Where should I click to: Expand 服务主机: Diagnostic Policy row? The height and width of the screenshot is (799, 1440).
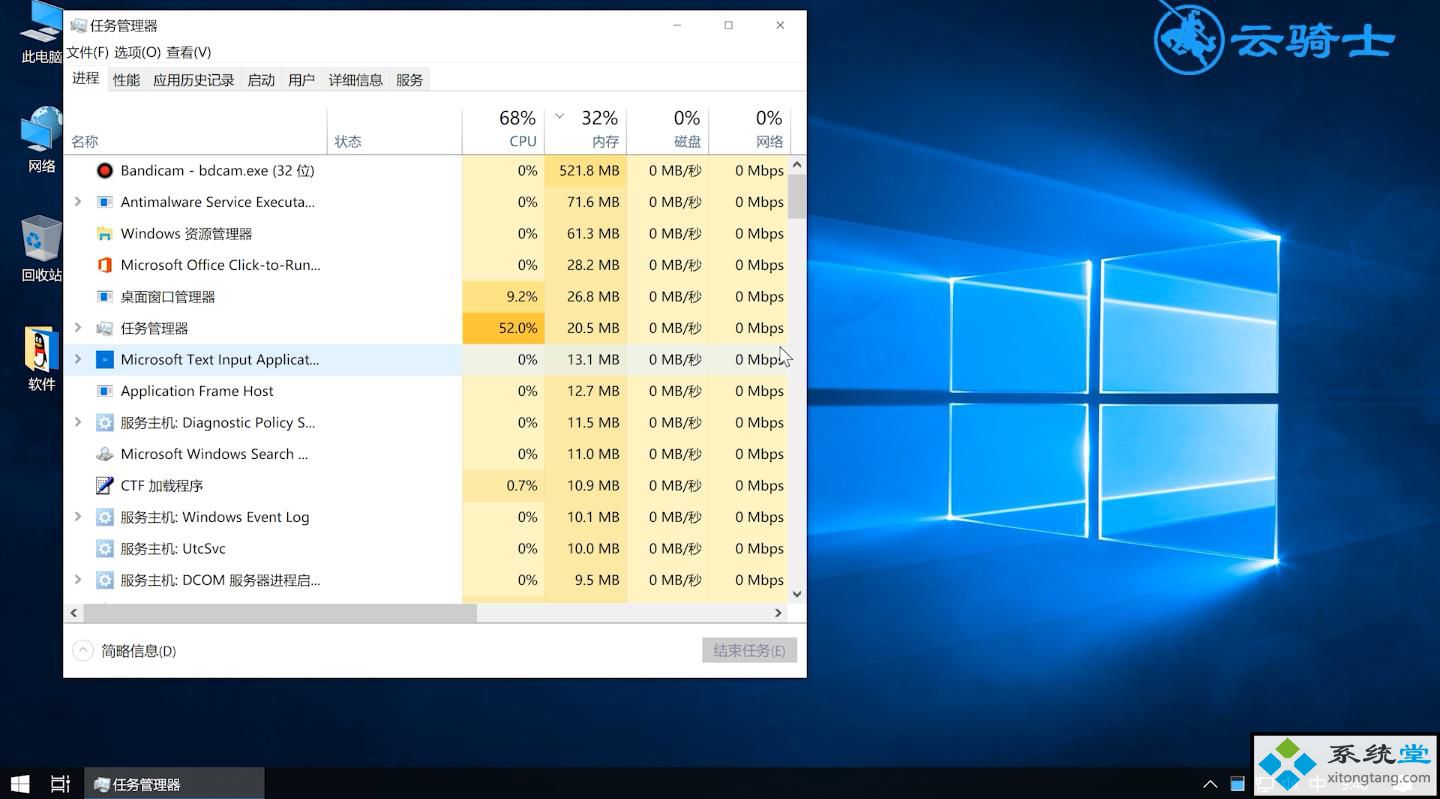point(78,423)
